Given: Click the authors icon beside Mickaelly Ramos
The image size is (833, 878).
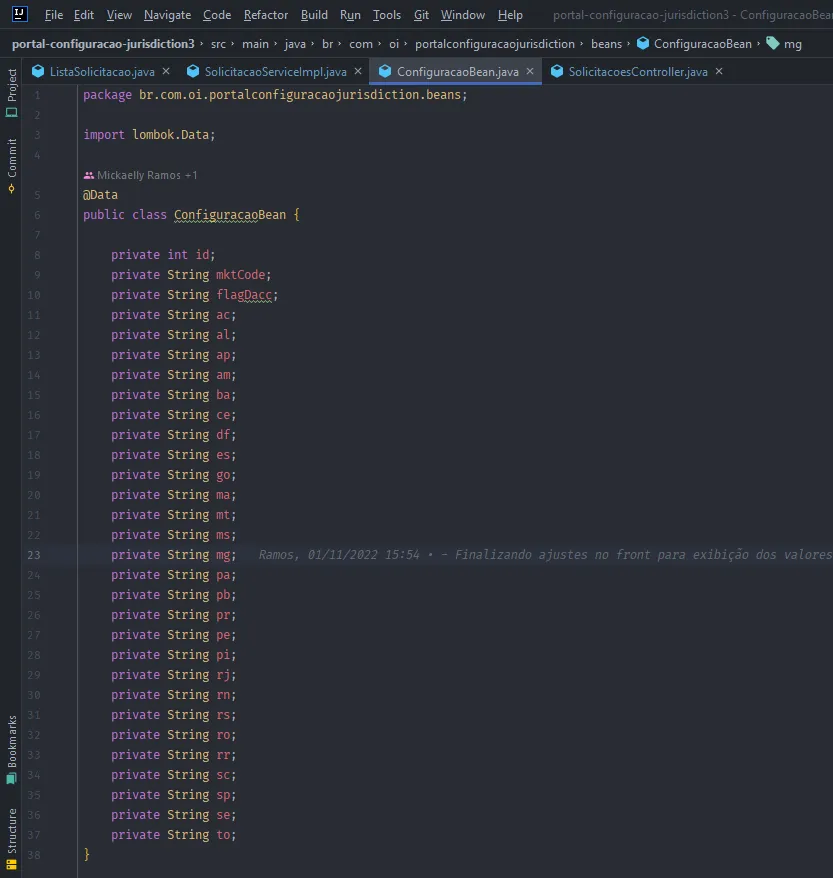Looking at the screenshot, I should [89, 175].
